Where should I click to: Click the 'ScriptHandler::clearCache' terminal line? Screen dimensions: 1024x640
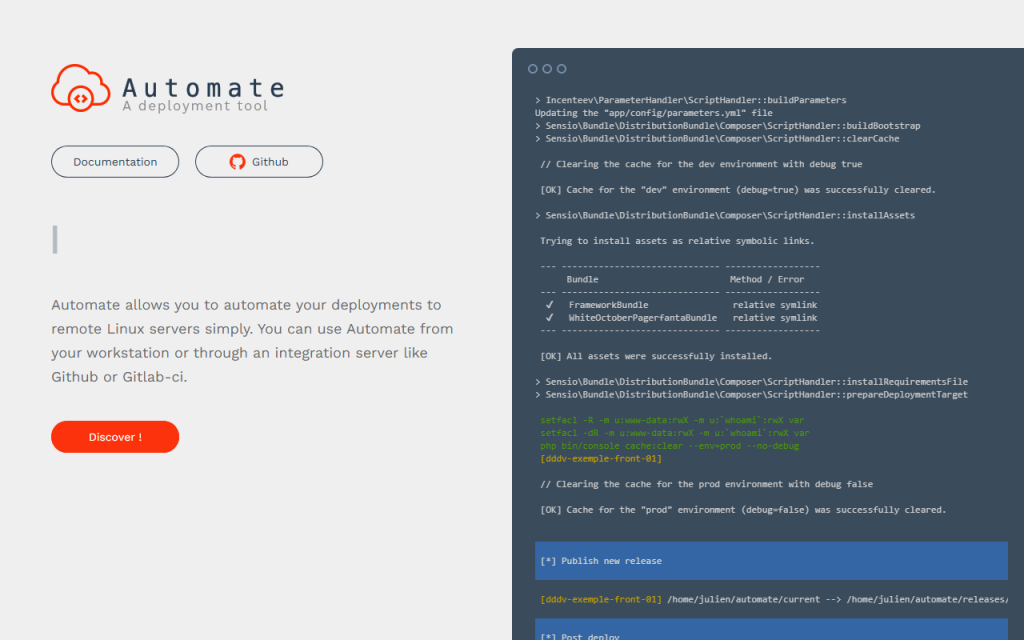click(717, 138)
